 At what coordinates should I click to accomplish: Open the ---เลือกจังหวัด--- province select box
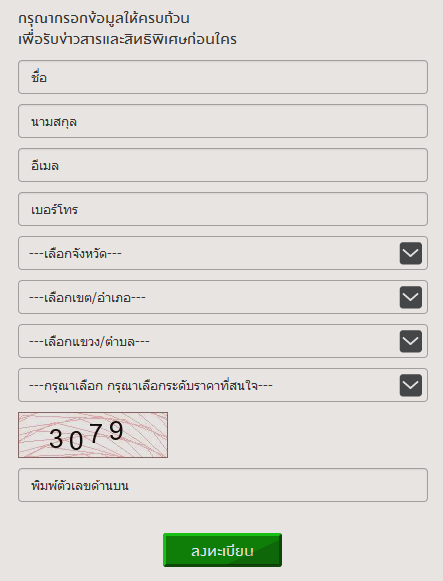(223, 253)
